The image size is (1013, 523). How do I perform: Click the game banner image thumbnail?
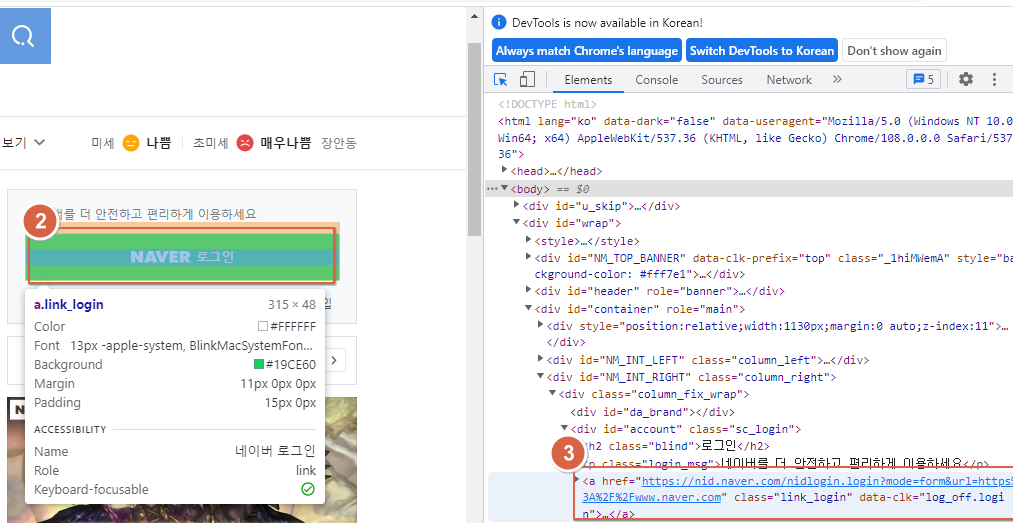(182, 460)
